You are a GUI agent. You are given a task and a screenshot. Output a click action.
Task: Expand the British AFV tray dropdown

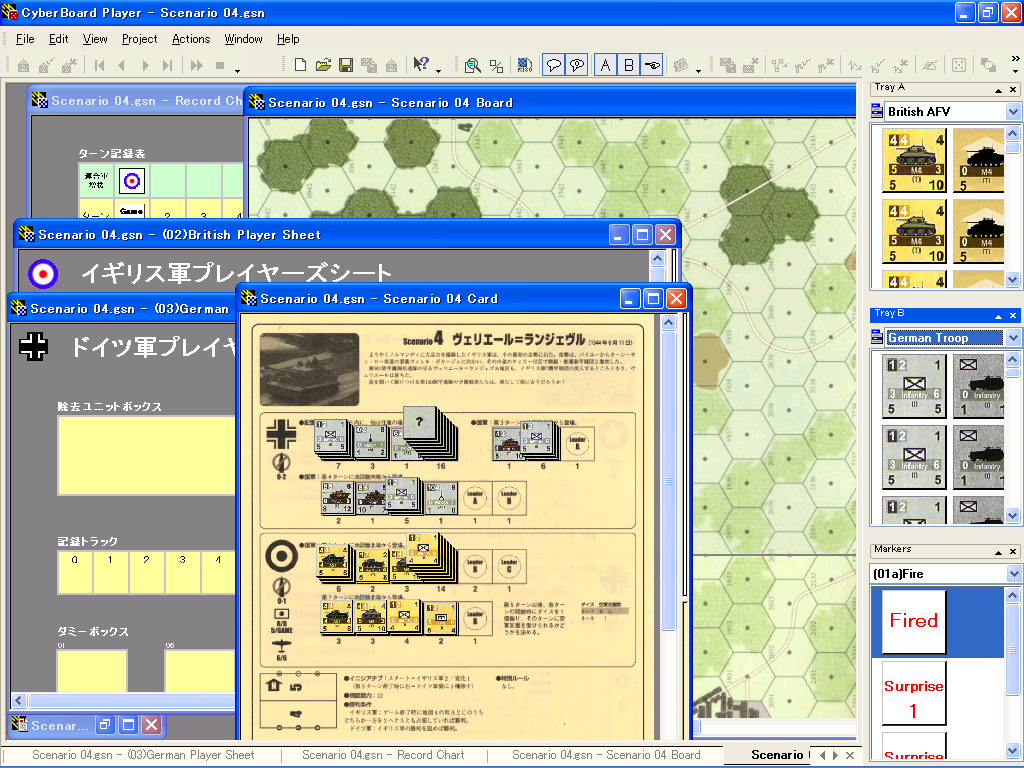1013,112
